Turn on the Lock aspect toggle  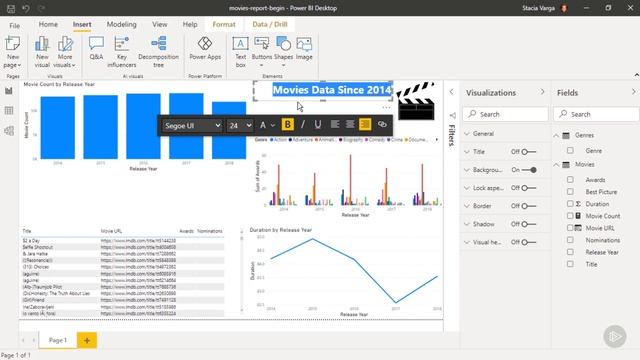pyautogui.click(x=529, y=188)
